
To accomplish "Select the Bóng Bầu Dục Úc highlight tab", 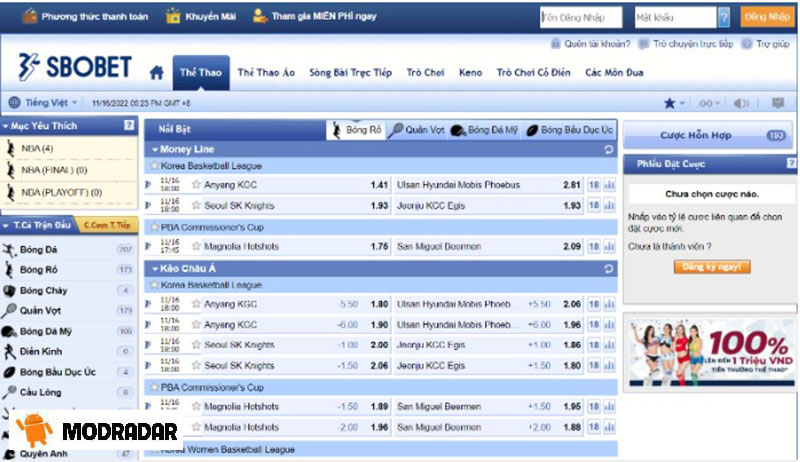I will pos(569,130).
